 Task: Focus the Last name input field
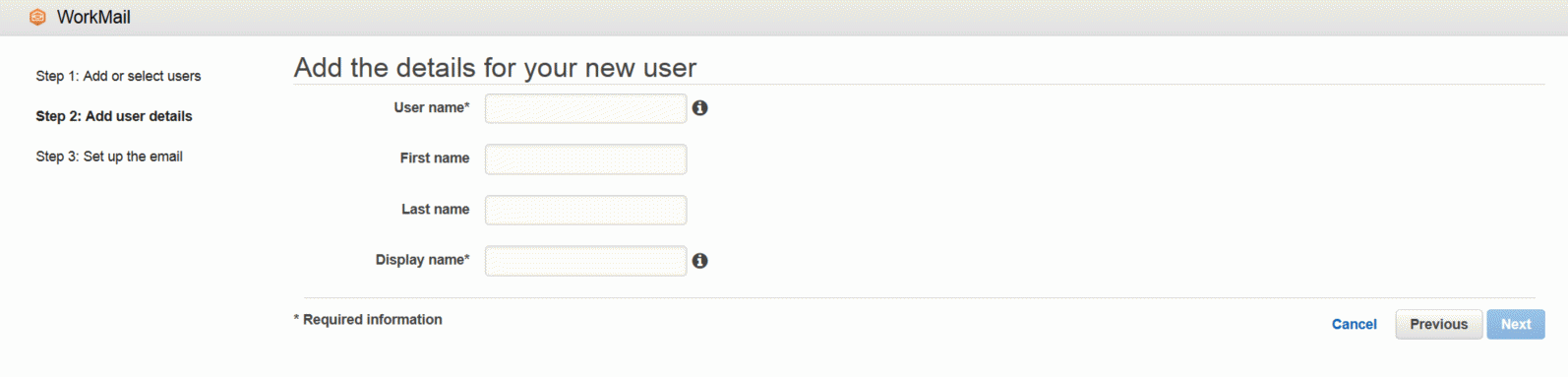585,210
